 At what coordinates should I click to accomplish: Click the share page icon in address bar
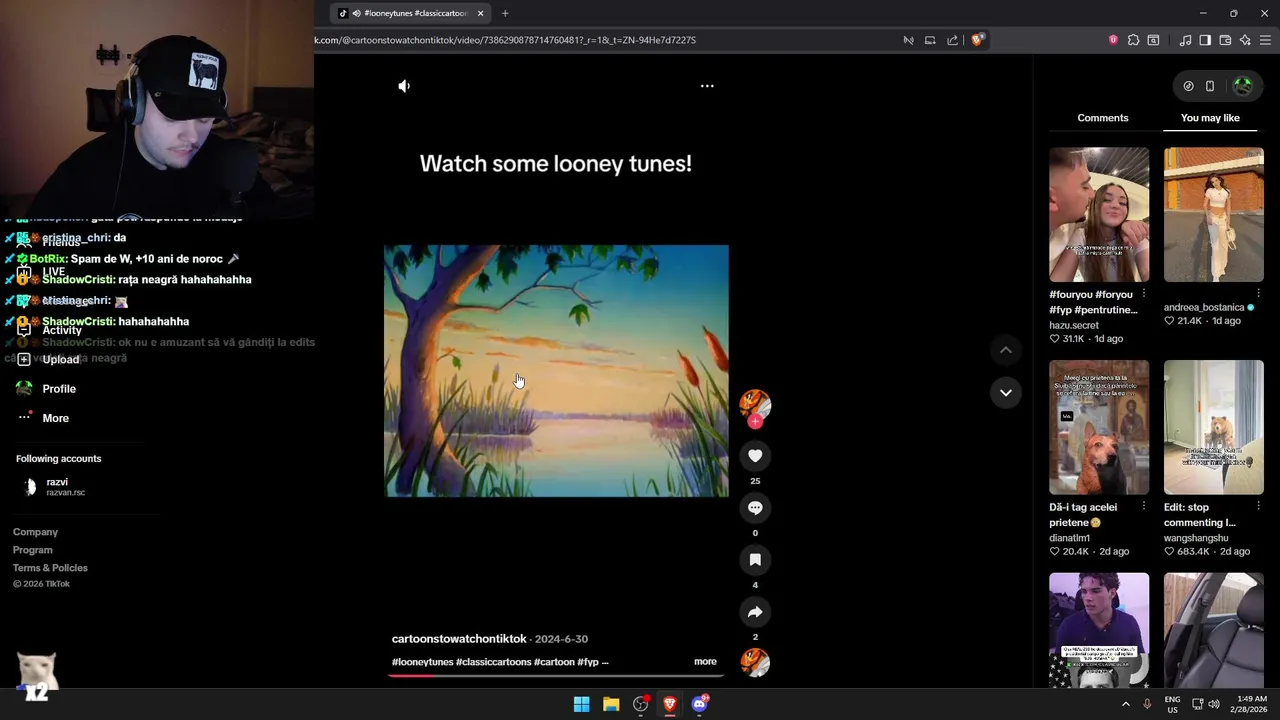[x=952, y=40]
